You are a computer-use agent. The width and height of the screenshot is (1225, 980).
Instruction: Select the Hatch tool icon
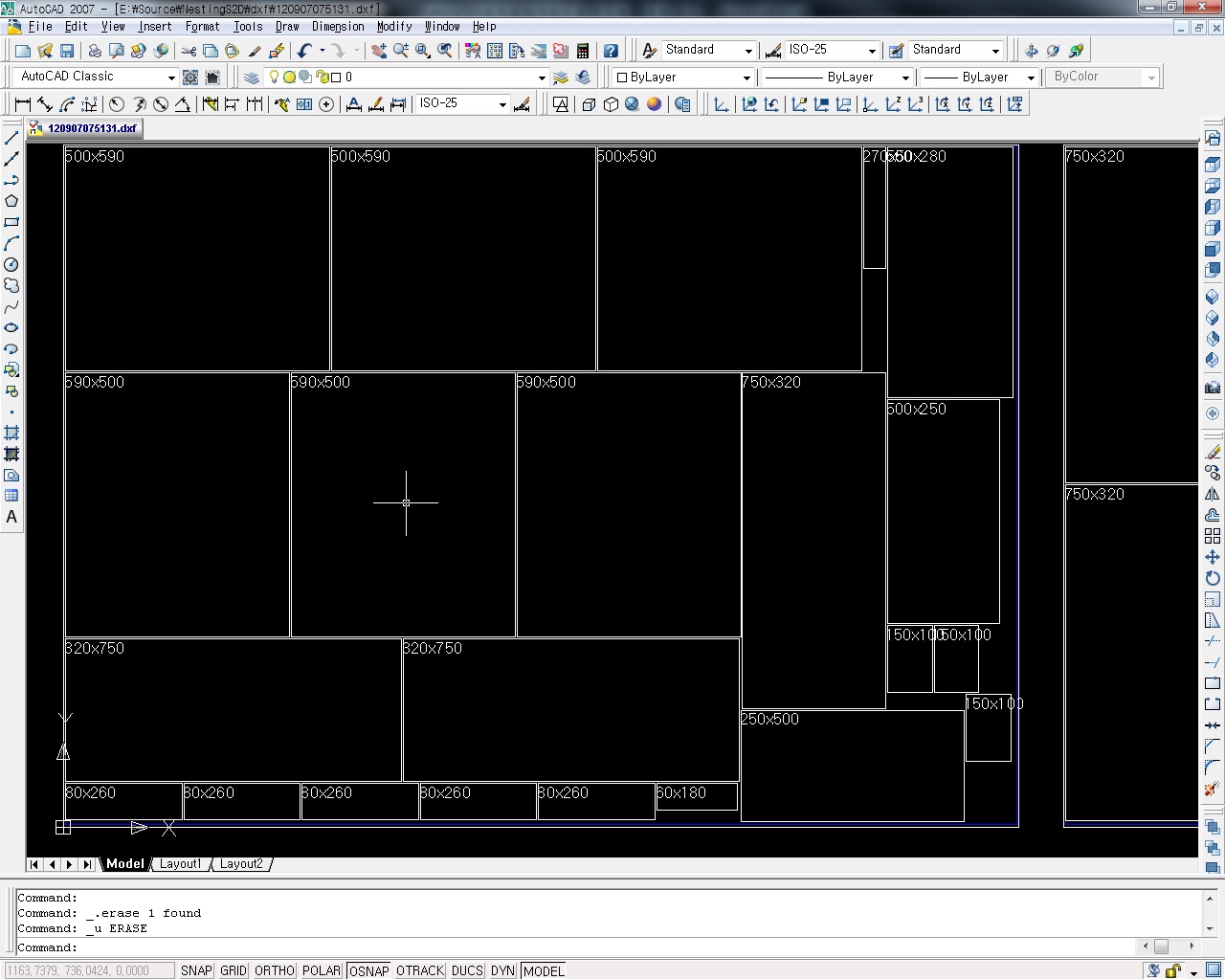11,433
